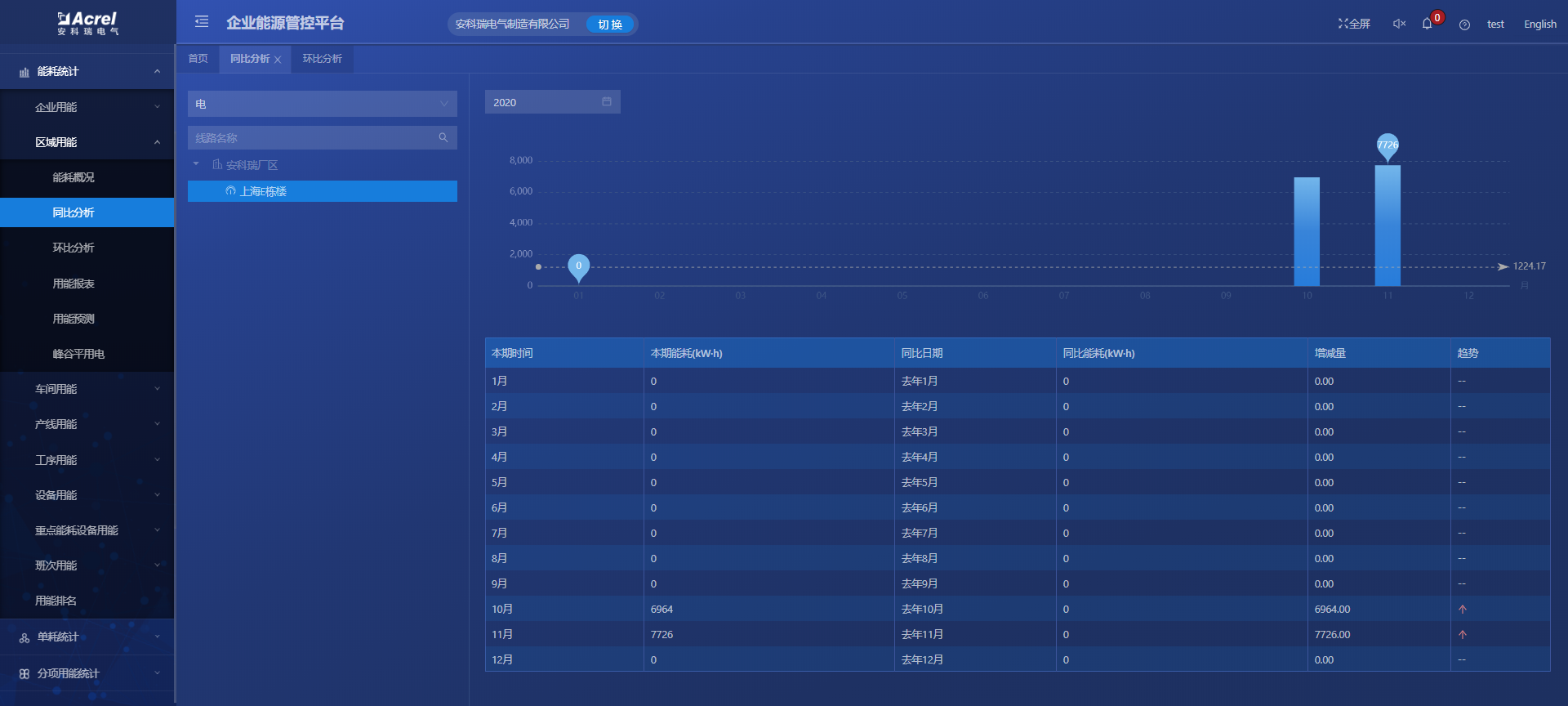Switch language to English
Screen dimensions: 1568x706
point(1539,25)
